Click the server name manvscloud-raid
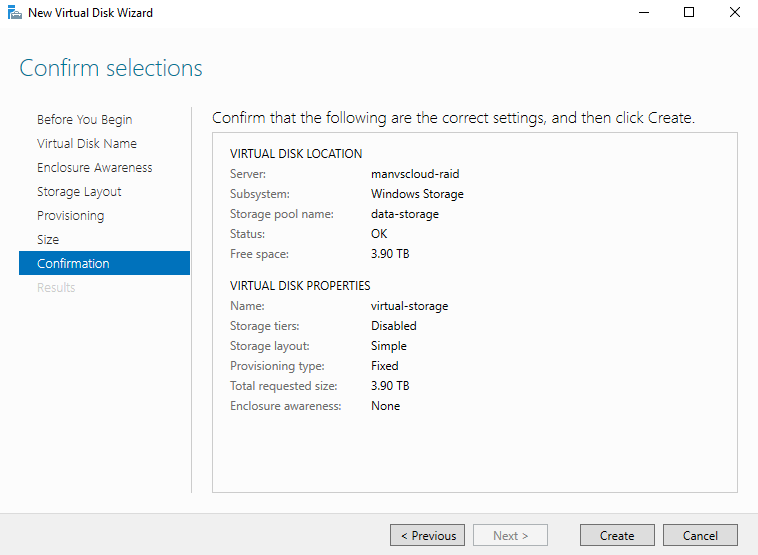Screen dimensions: 758x555 [415, 174]
